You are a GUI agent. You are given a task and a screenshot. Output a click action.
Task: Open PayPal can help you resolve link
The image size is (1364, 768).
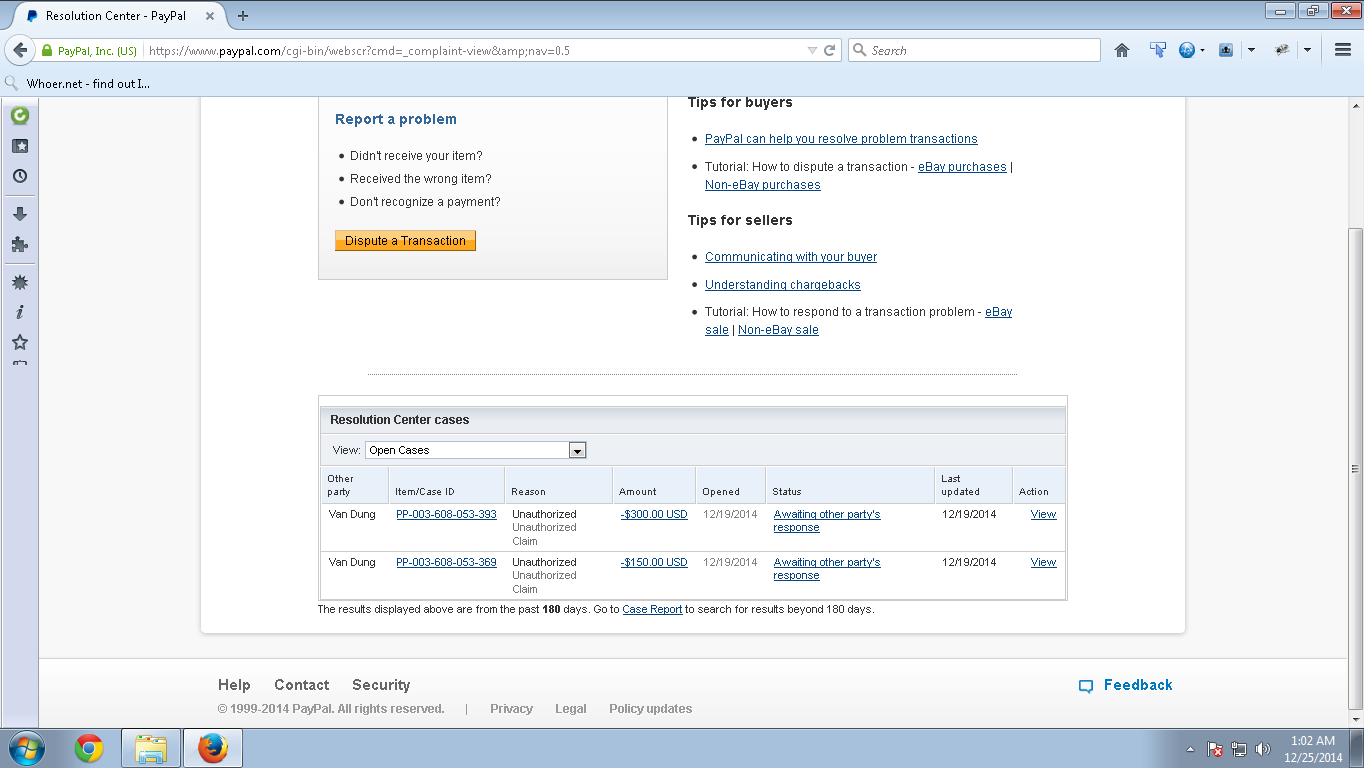(841, 139)
